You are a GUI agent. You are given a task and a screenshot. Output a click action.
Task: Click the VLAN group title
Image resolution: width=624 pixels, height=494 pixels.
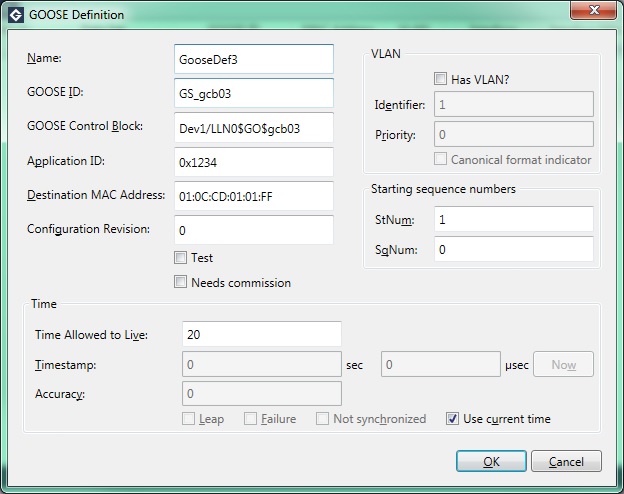pos(386,54)
